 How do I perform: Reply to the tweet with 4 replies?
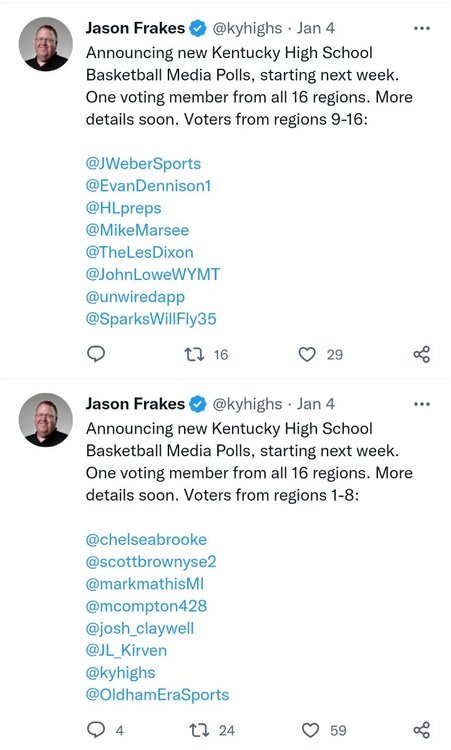click(x=96, y=730)
